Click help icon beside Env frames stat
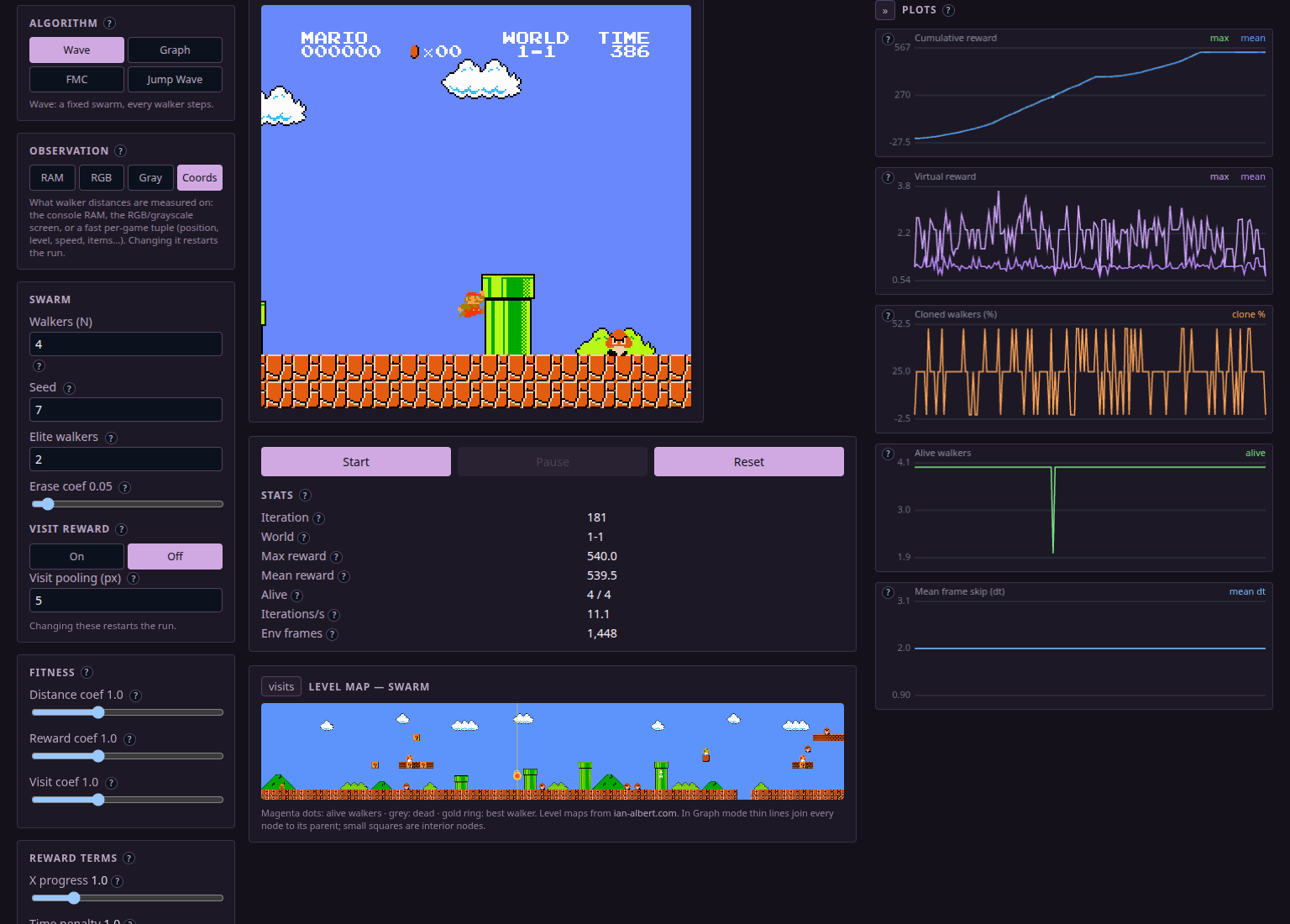 point(332,634)
